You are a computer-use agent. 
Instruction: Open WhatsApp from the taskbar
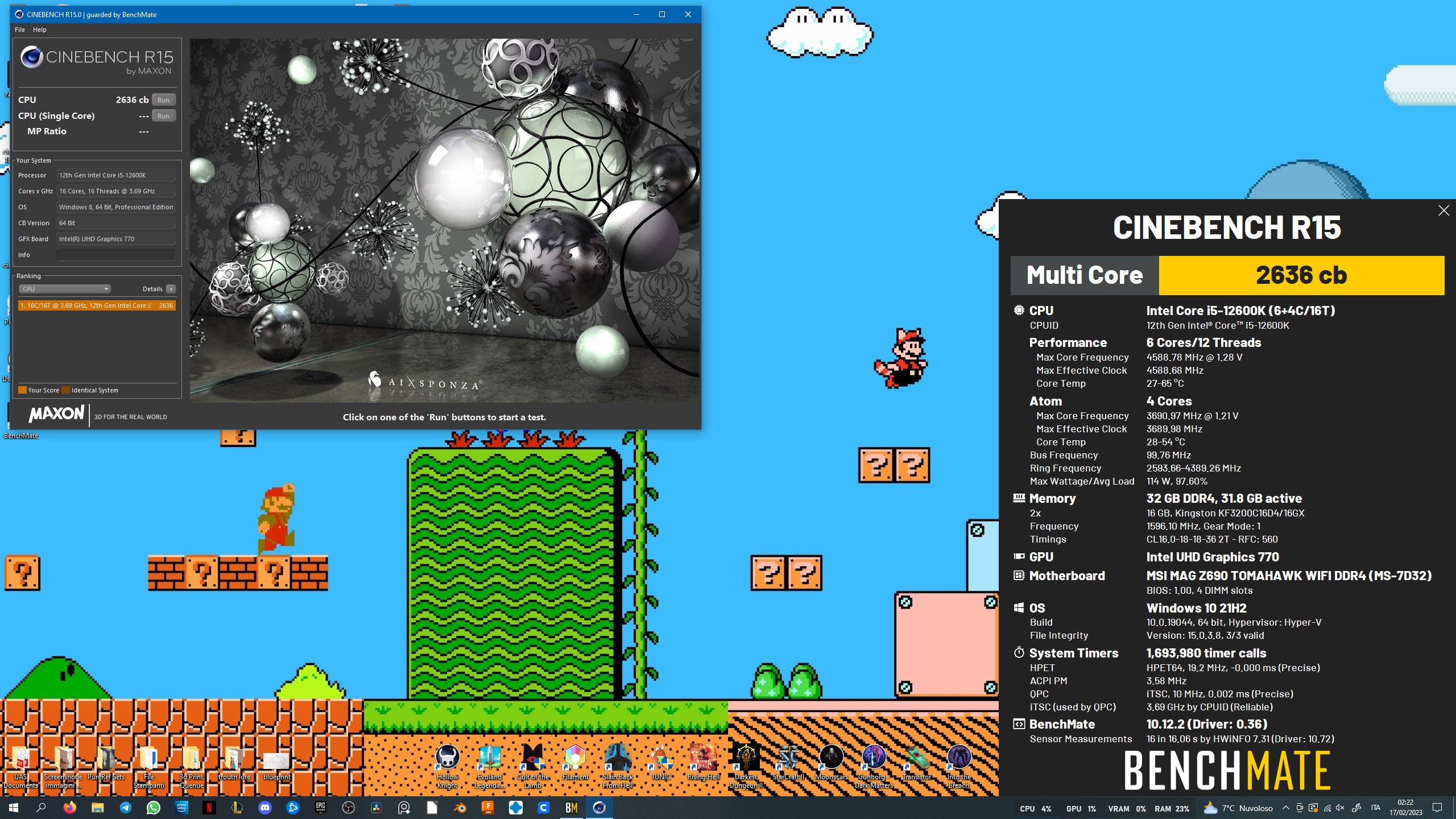(x=153, y=808)
